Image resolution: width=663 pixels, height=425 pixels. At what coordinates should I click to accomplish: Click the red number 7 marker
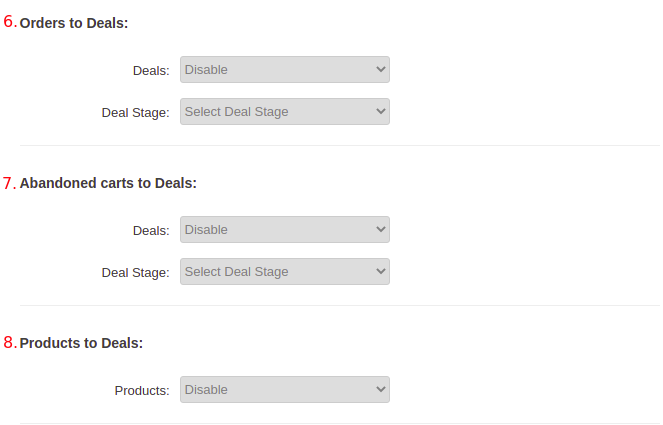[x=9, y=183]
